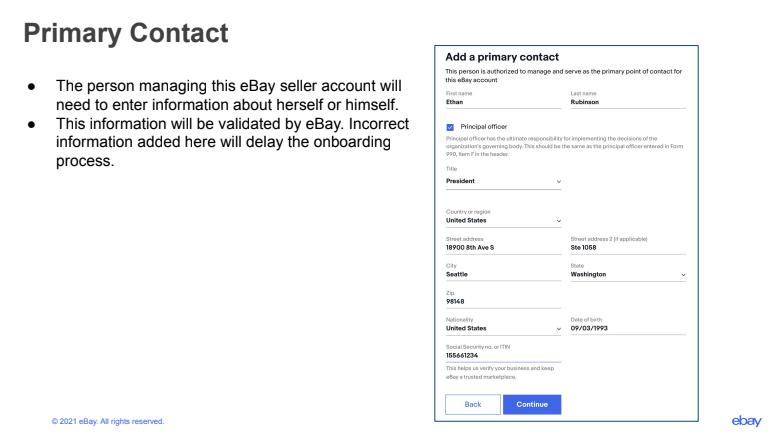
Task: Click the Last name field with Rubinson
Action: (628, 102)
